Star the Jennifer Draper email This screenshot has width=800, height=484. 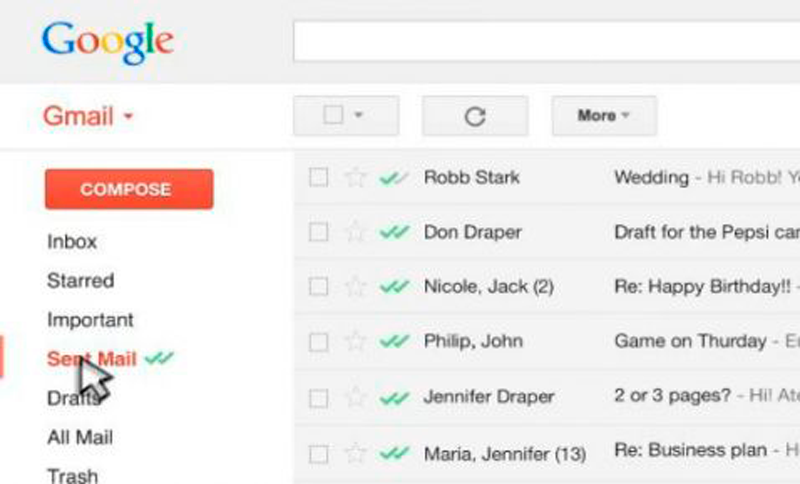[355, 398]
